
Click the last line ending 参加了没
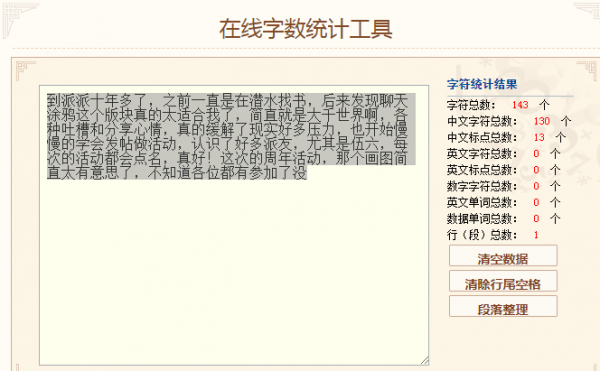click(x=177, y=173)
